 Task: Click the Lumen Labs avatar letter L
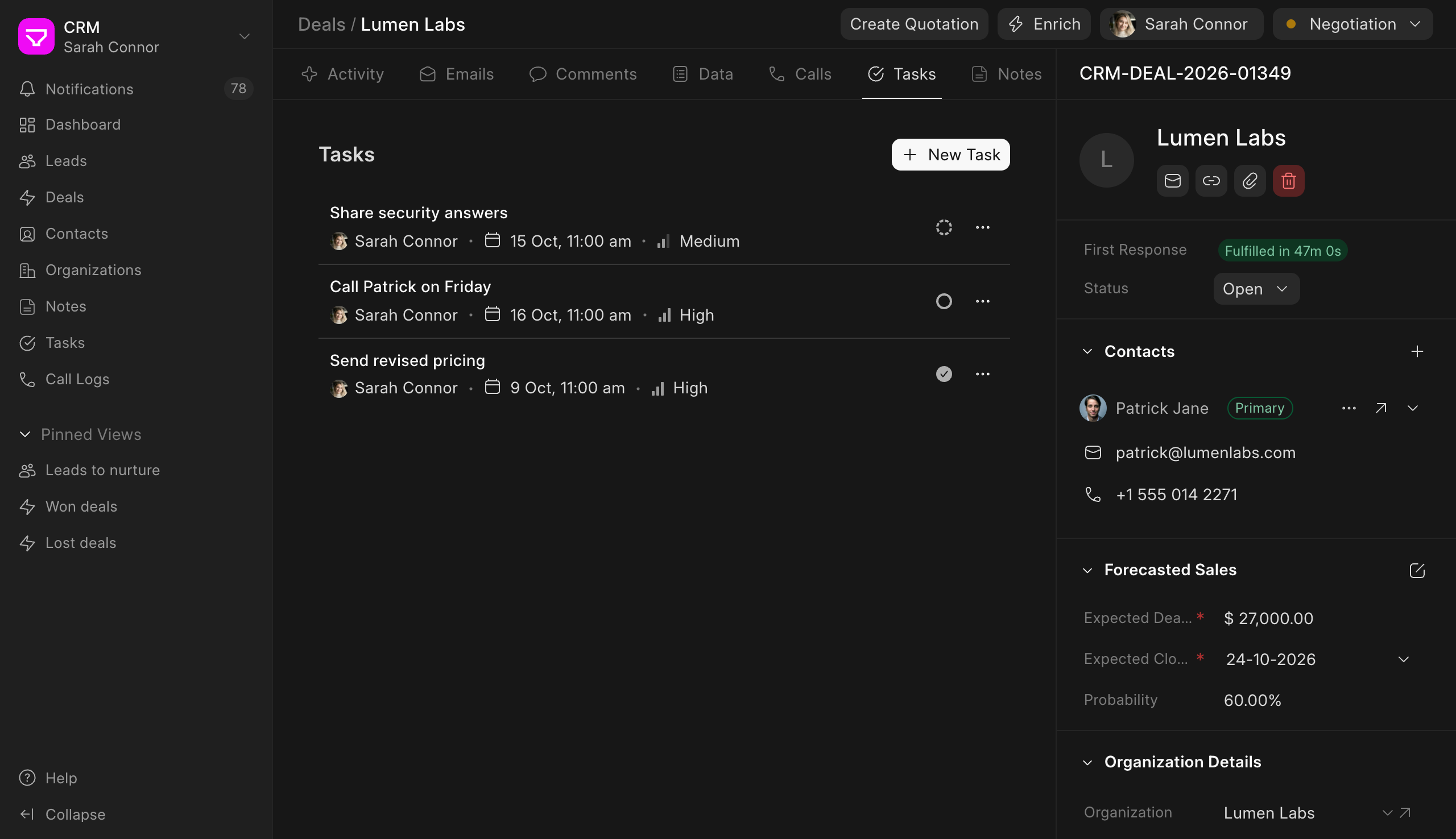[x=1106, y=160]
